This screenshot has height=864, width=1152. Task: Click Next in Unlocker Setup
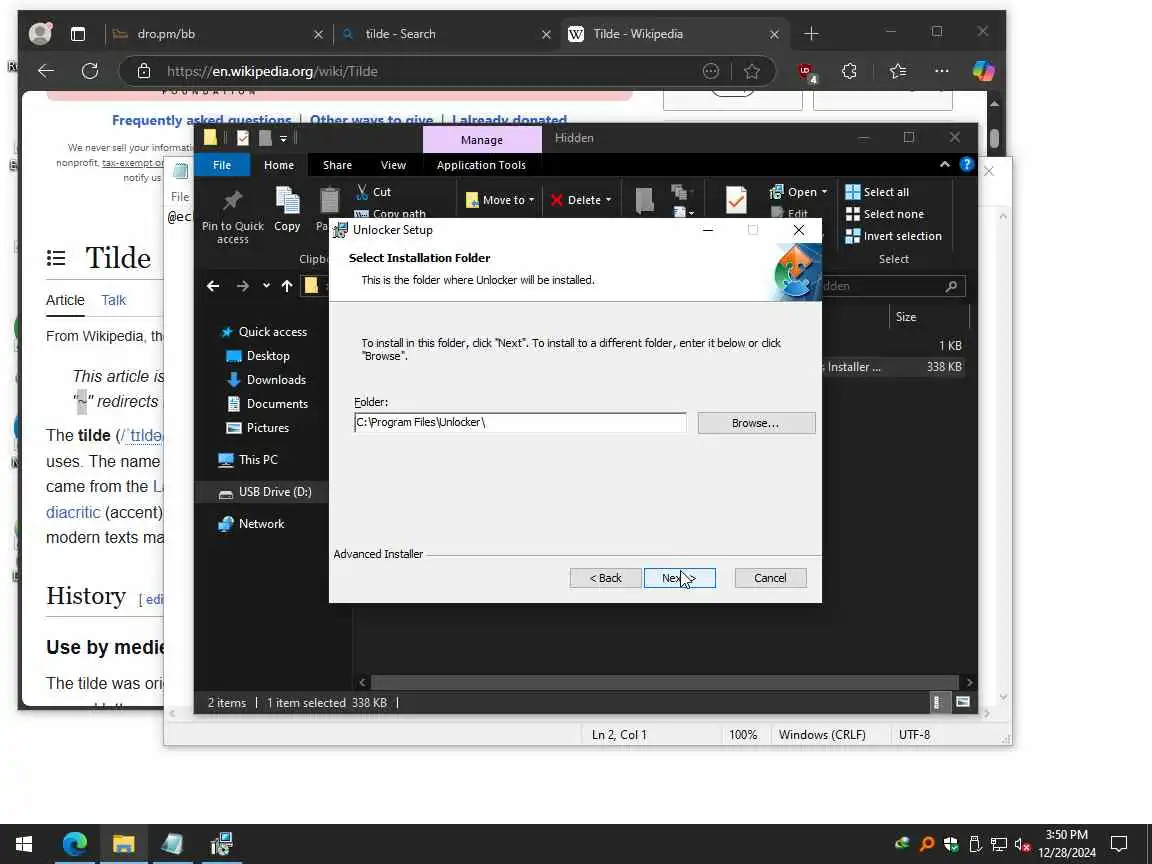[x=680, y=578]
